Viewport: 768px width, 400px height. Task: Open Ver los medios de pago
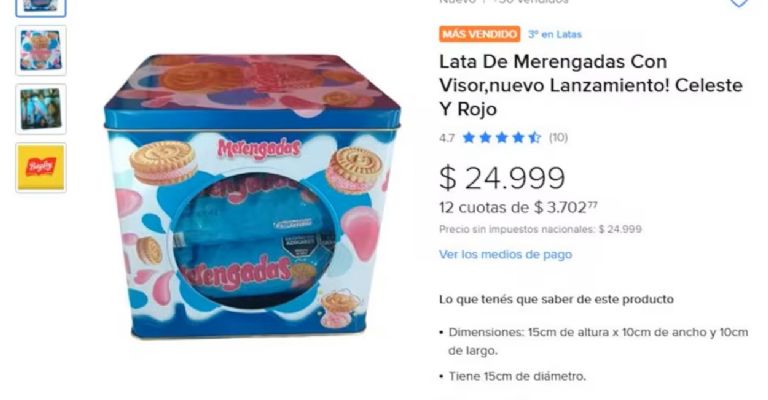click(505, 255)
